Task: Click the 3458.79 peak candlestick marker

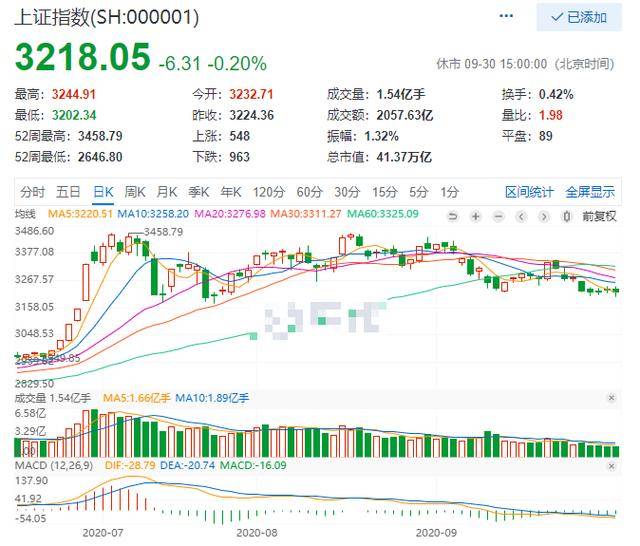Action: [163, 232]
